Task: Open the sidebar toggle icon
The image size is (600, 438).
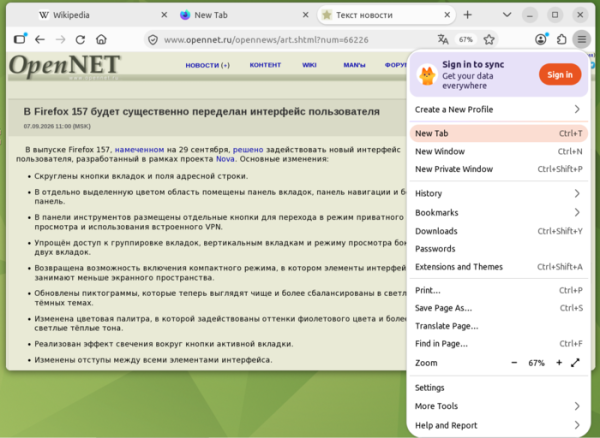Action: pyautogui.click(x=20, y=39)
